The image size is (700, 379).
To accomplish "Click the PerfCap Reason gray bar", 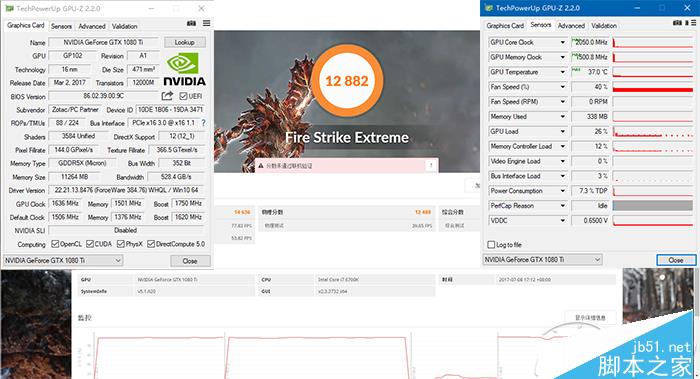I will tap(653, 206).
